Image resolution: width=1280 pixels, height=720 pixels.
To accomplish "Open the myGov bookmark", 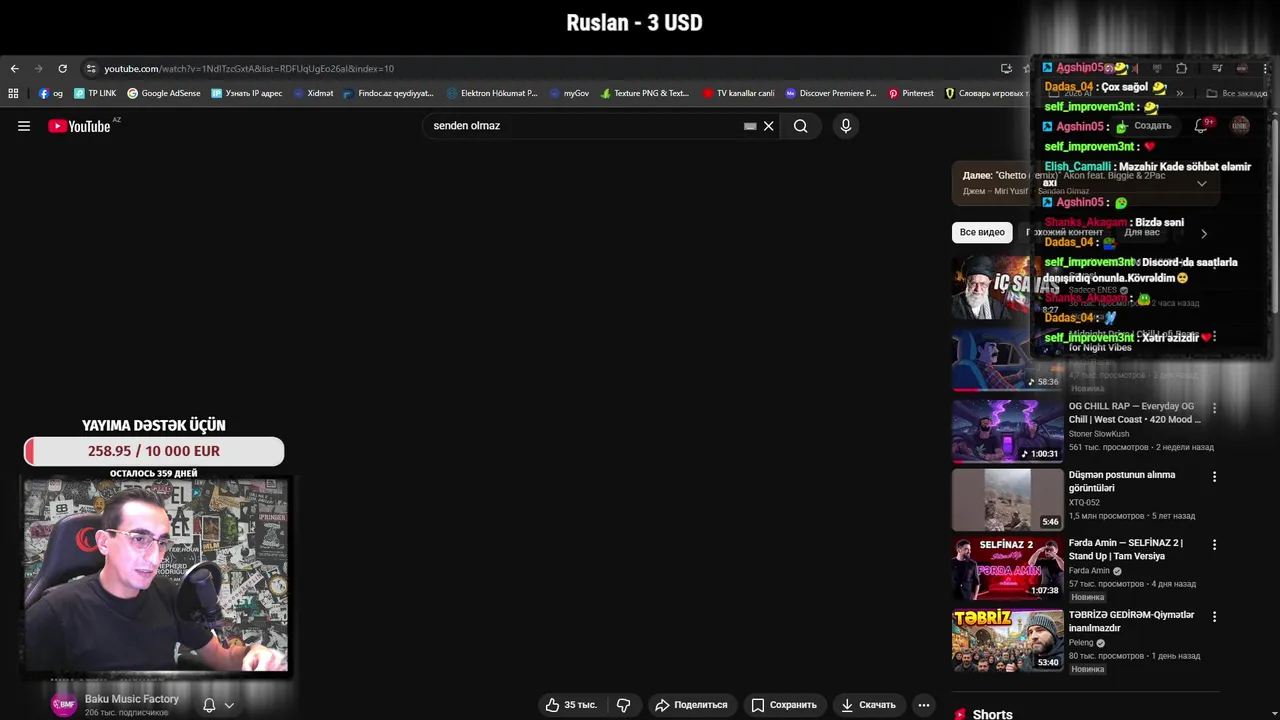I will pos(569,93).
